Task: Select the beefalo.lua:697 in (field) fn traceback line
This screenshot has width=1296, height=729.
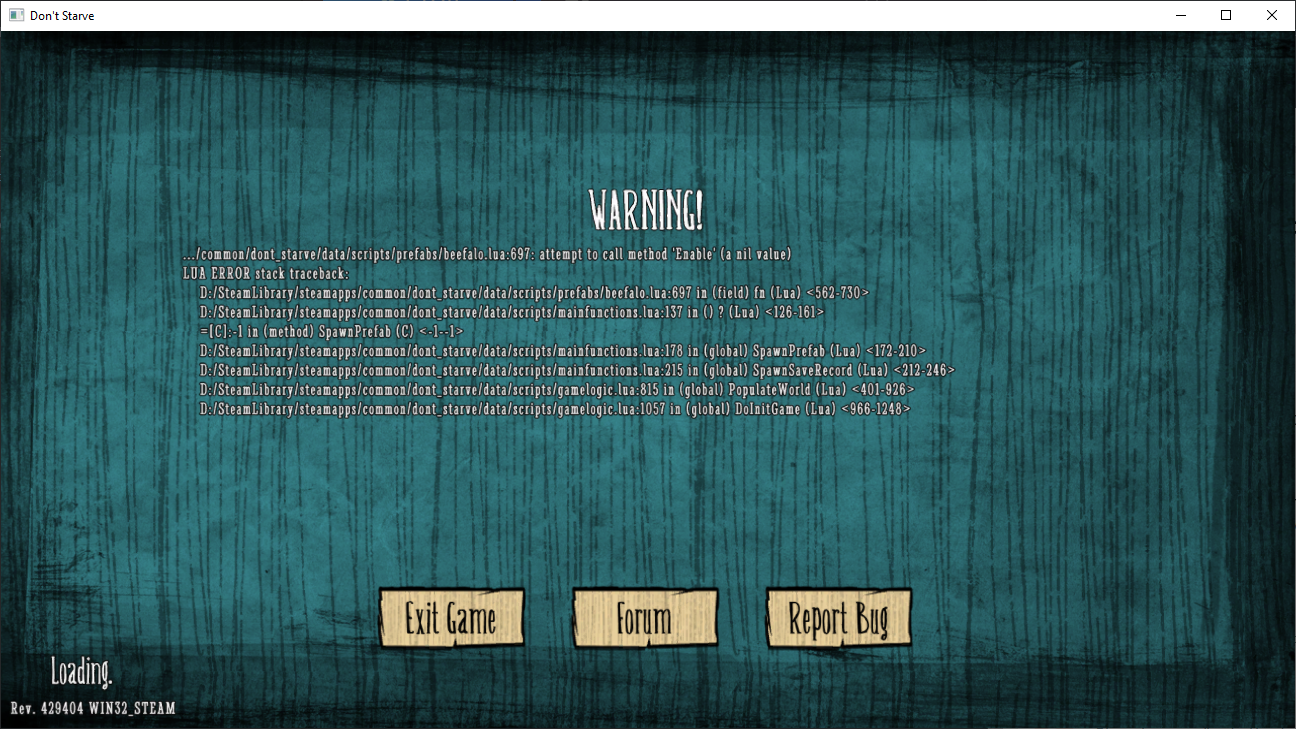Action: point(534,293)
